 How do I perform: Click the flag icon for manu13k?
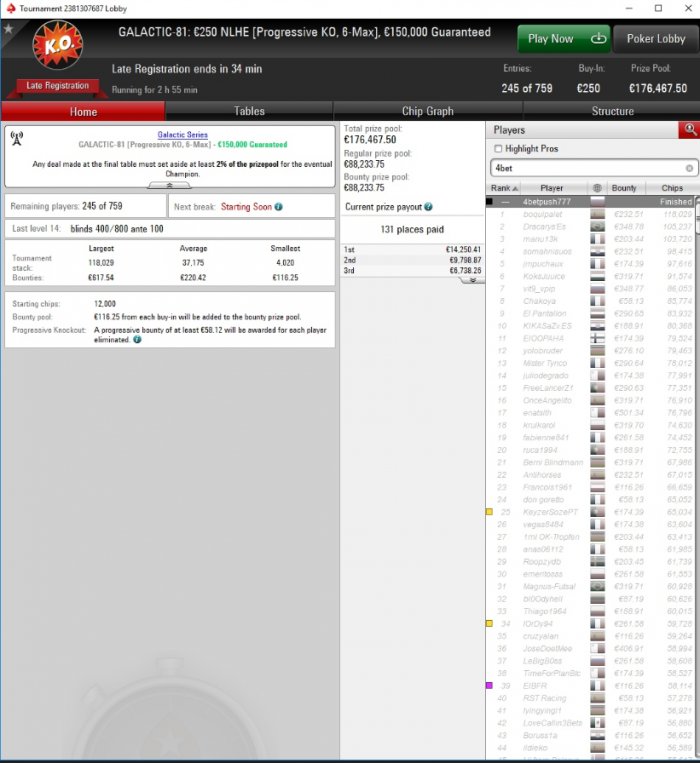[597, 239]
